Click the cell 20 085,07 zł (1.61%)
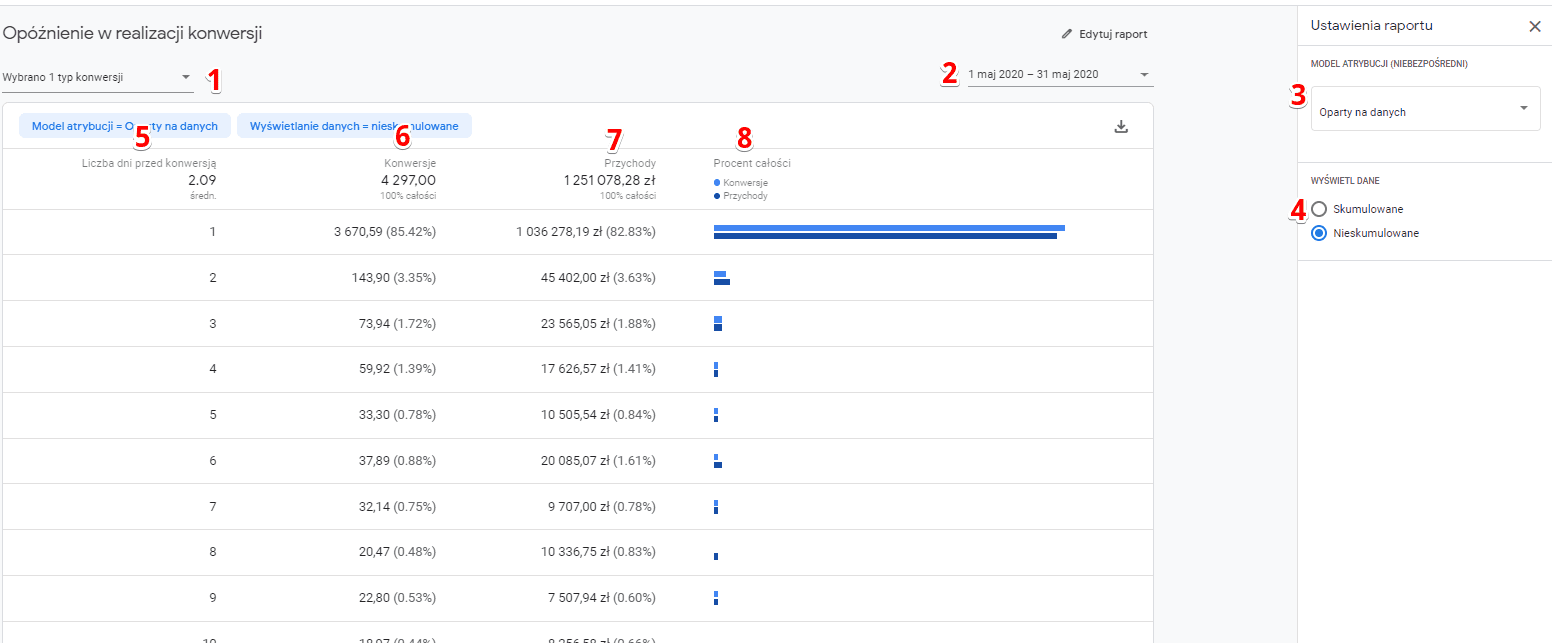 pyautogui.click(x=598, y=461)
